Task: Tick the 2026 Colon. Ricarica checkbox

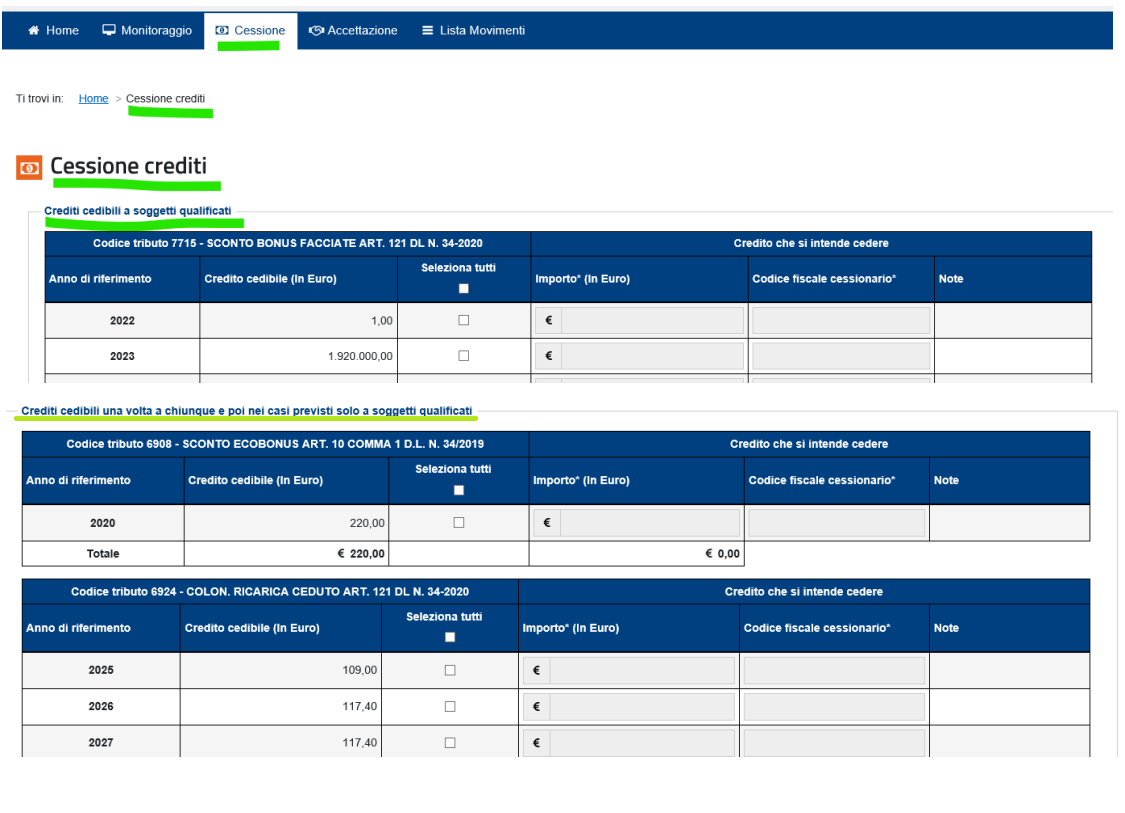Action: tap(450, 706)
